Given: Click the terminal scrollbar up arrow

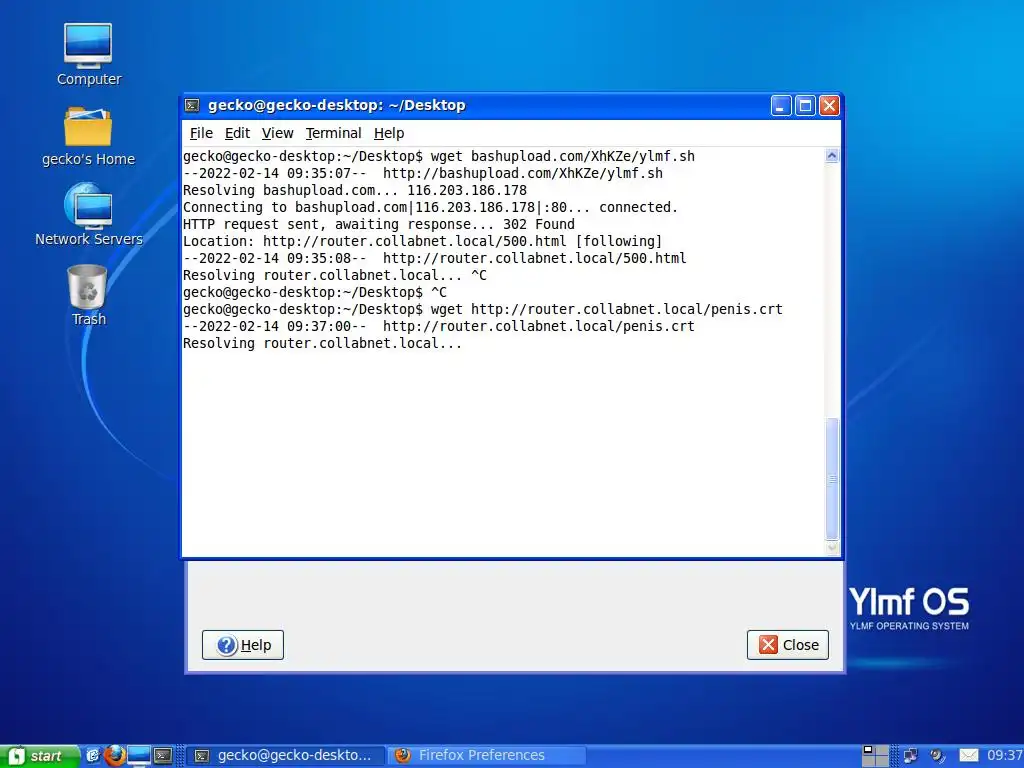Looking at the screenshot, I should (832, 155).
